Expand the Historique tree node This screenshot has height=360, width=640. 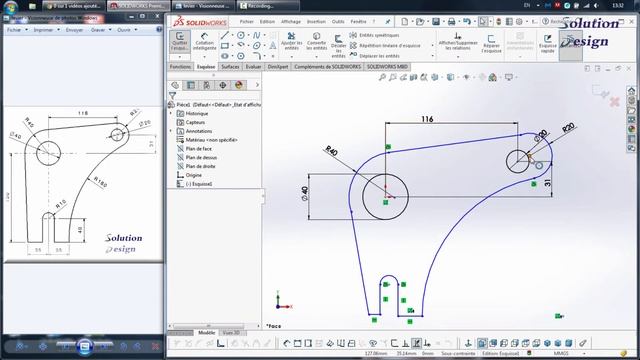171,113
